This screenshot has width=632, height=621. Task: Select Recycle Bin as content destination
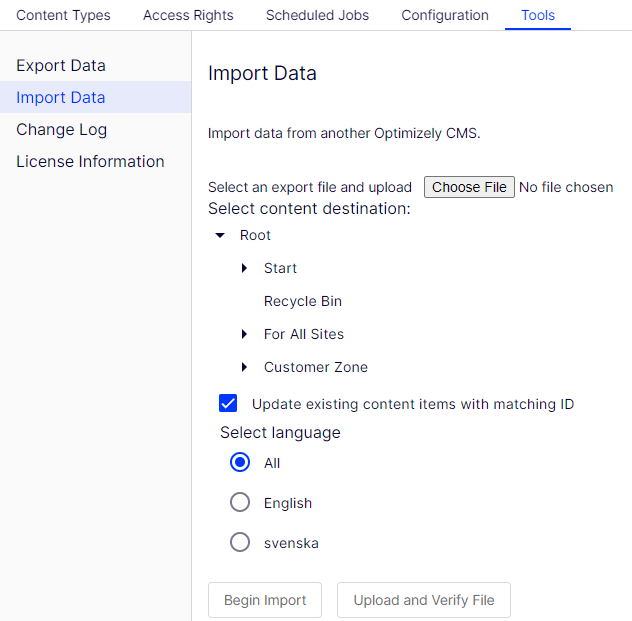[x=303, y=301]
